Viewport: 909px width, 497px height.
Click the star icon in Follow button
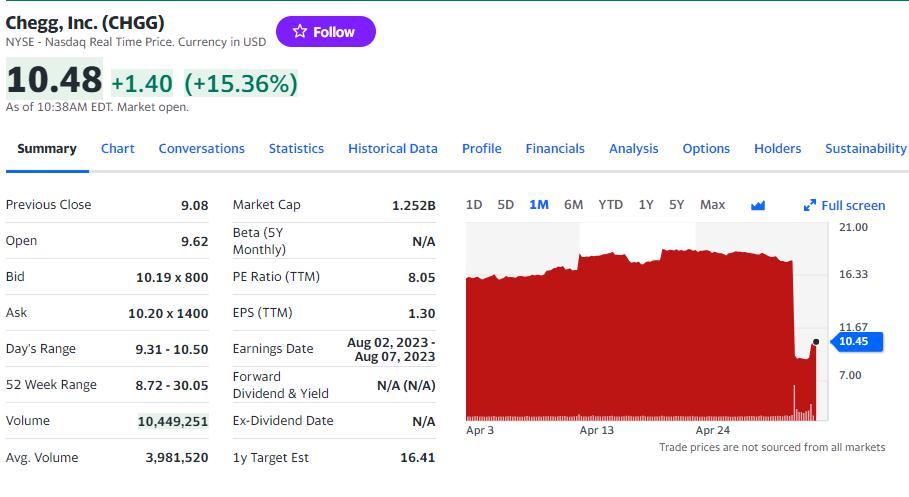point(299,31)
